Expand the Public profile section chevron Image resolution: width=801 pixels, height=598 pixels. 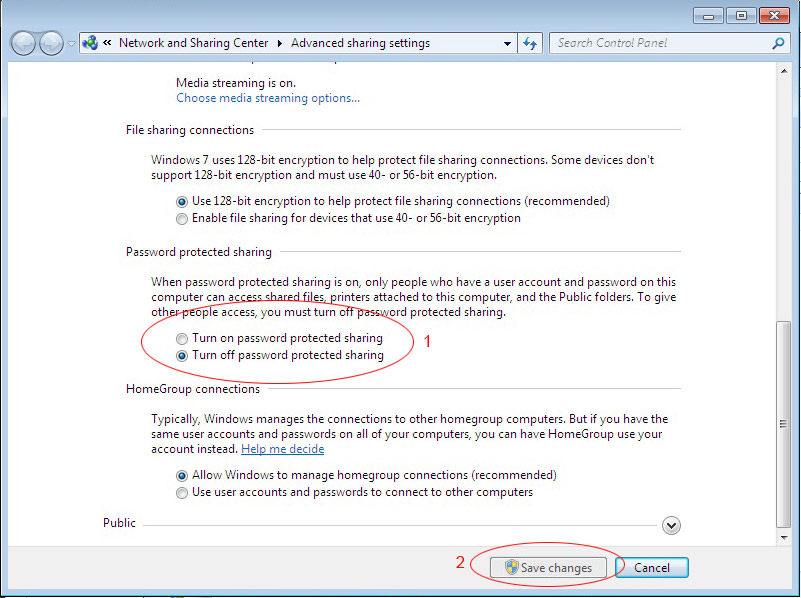click(x=671, y=525)
